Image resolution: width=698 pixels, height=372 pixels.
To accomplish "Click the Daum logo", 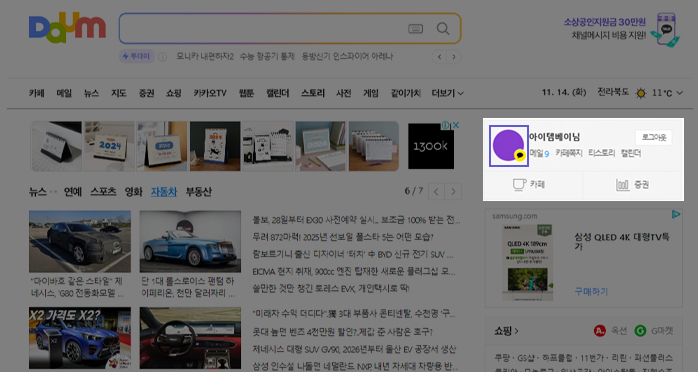I will 67,28.
